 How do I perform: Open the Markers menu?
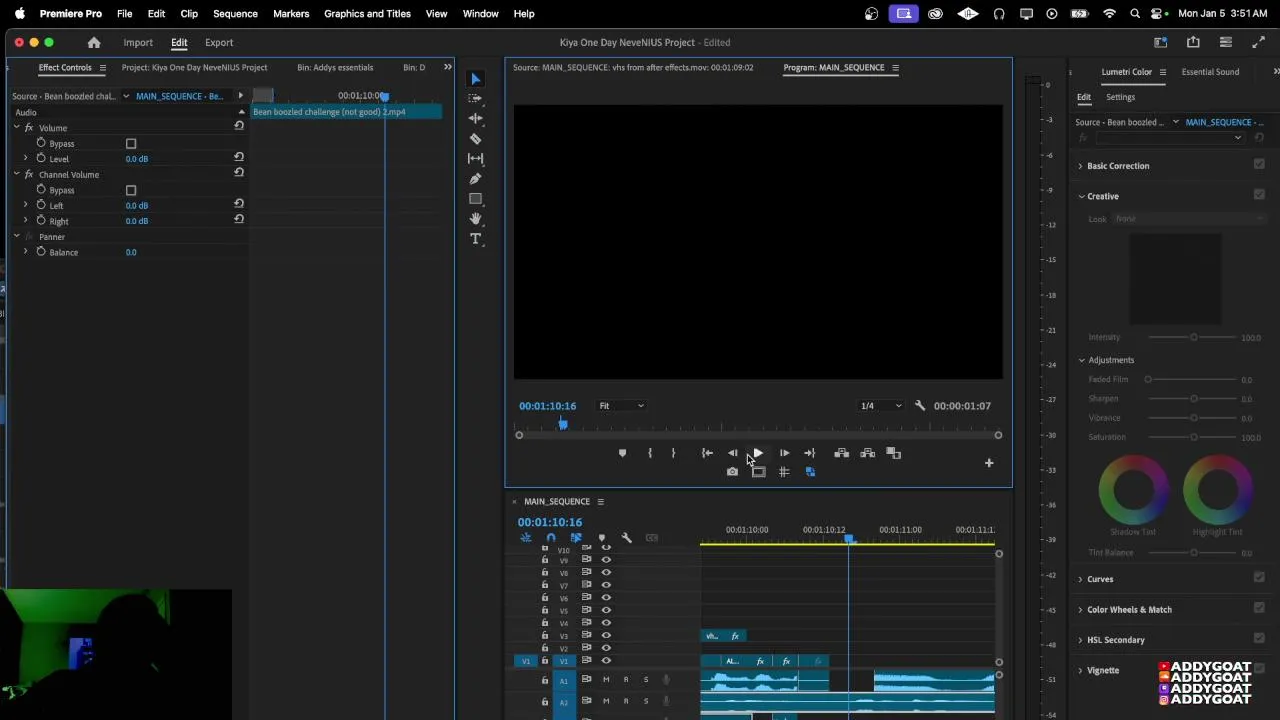(x=291, y=14)
